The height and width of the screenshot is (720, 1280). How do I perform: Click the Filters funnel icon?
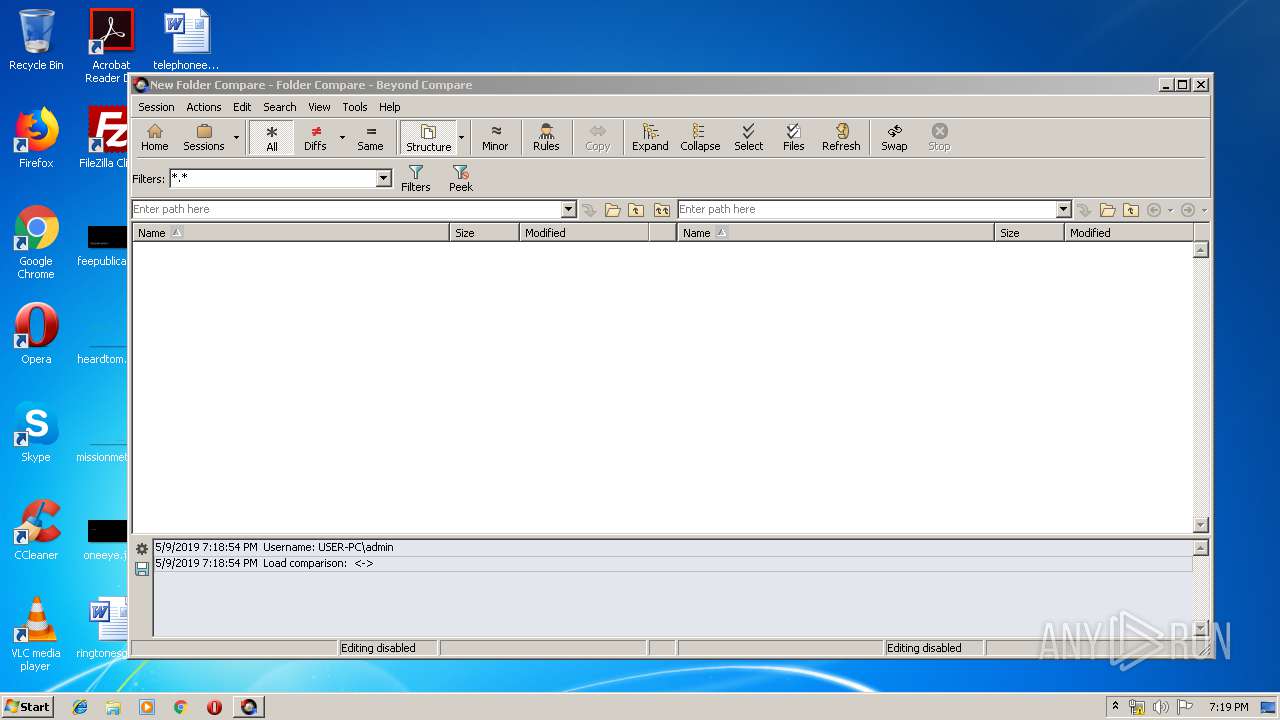coord(416,179)
